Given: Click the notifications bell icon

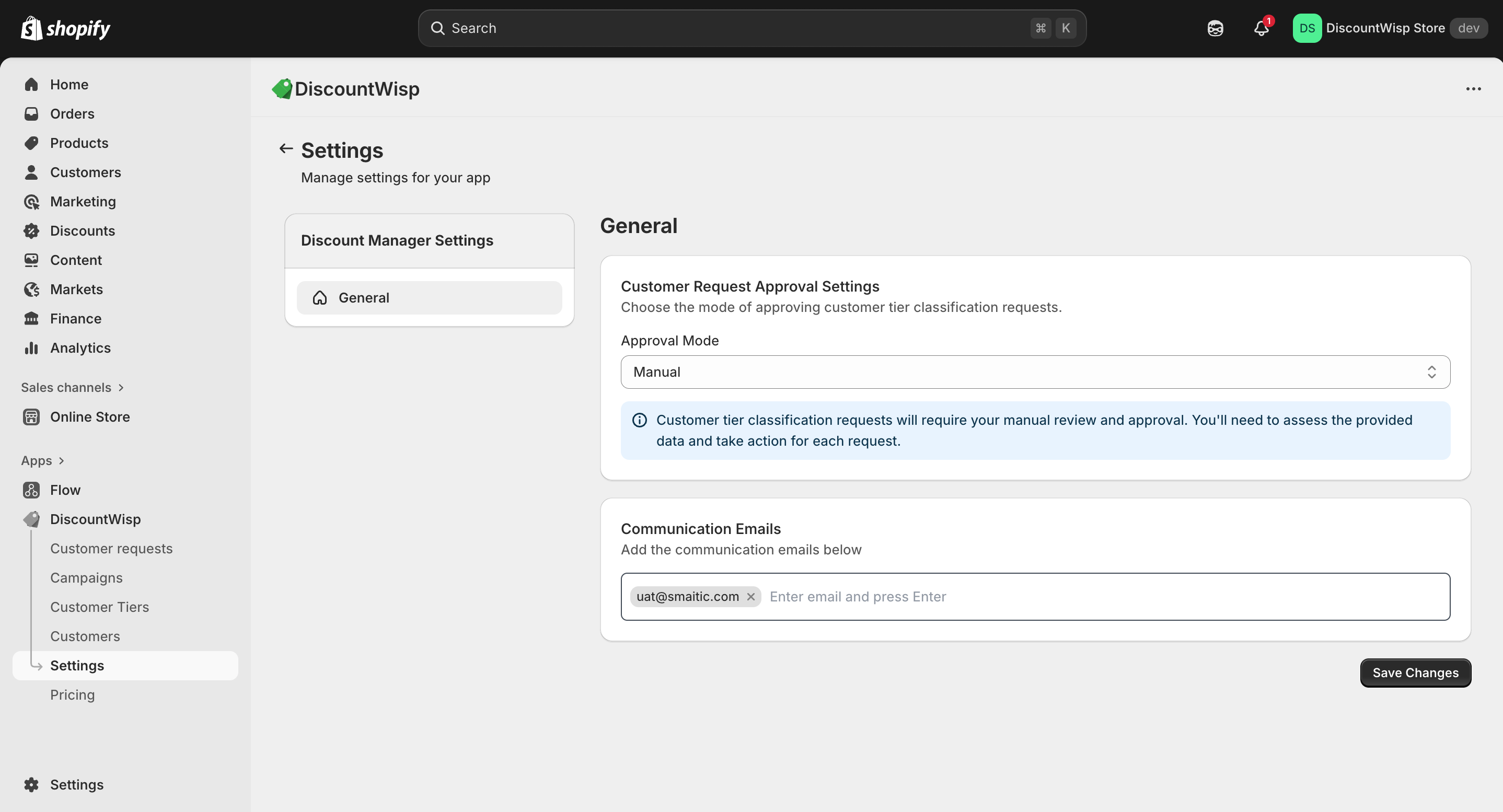Looking at the screenshot, I should [1261, 29].
